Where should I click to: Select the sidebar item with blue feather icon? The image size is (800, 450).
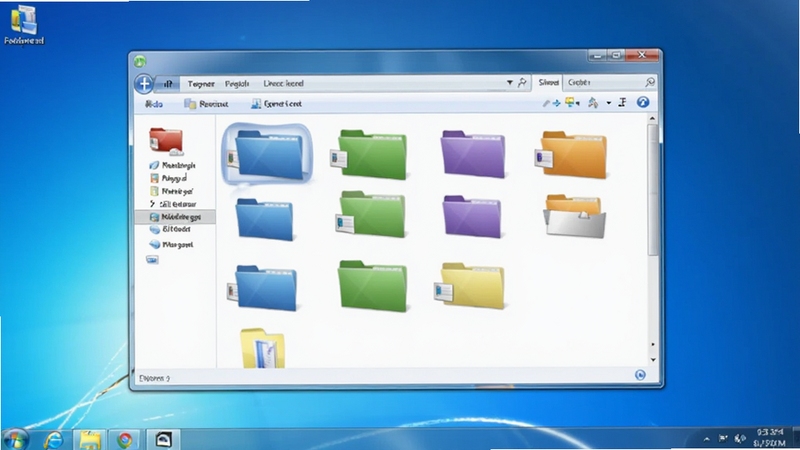[172, 165]
